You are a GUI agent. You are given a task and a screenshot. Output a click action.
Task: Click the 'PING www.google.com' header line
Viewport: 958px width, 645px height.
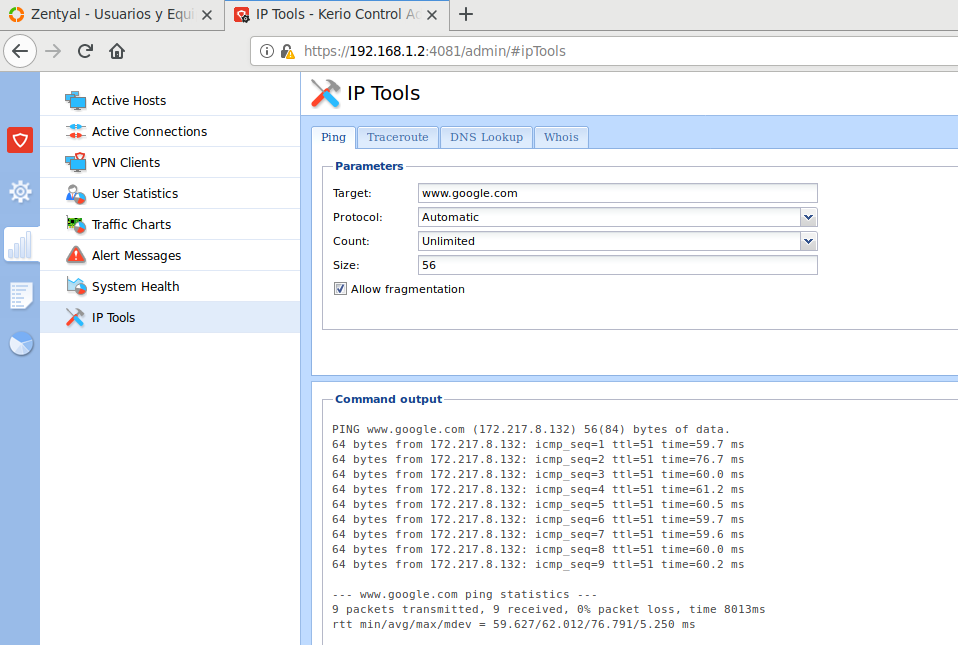(x=531, y=429)
